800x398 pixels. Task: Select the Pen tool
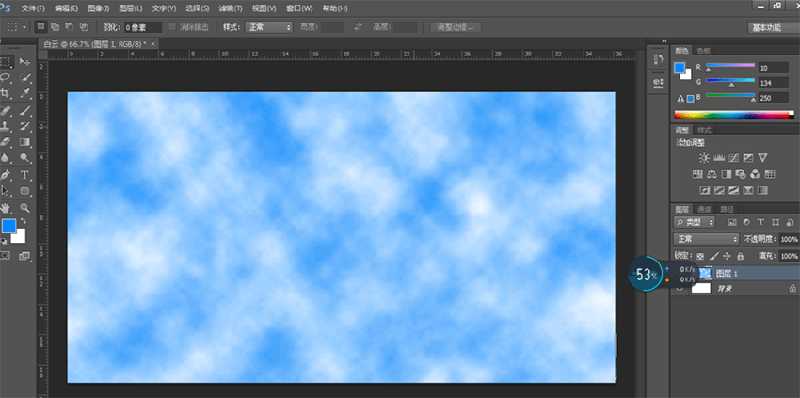tap(6, 175)
